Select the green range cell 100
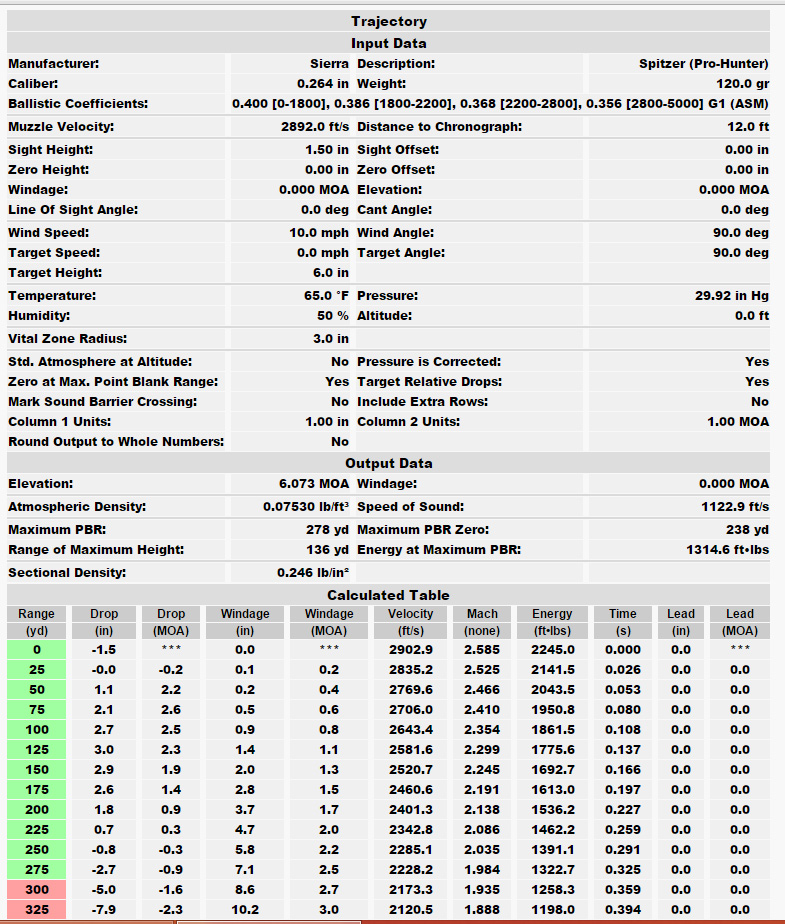This screenshot has width=785, height=924. coord(37,730)
